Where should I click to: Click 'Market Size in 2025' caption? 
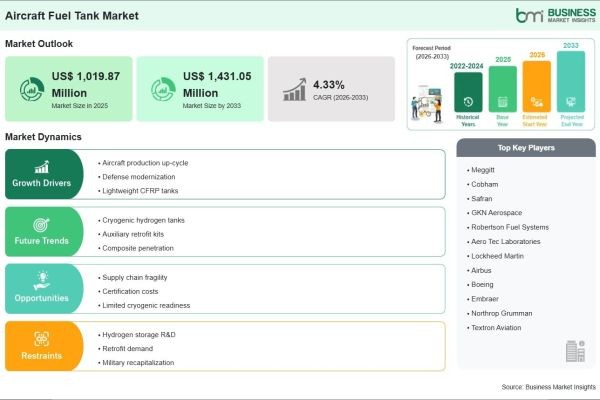[80, 106]
